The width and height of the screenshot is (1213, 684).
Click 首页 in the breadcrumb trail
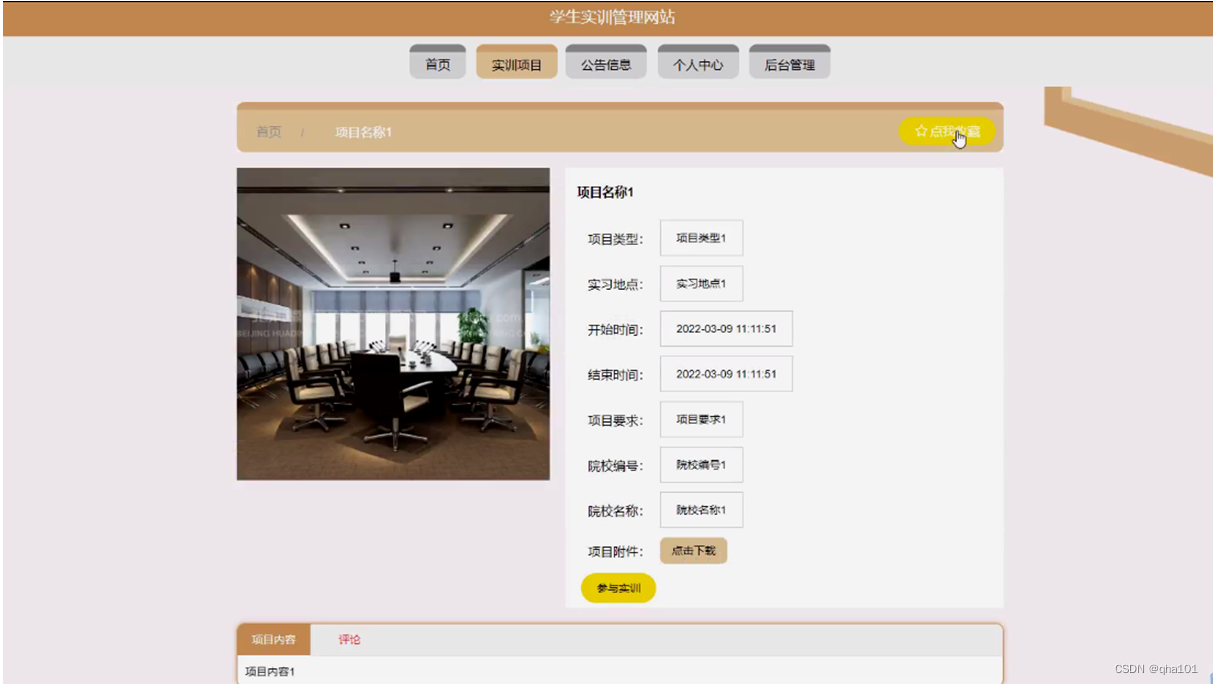266,131
